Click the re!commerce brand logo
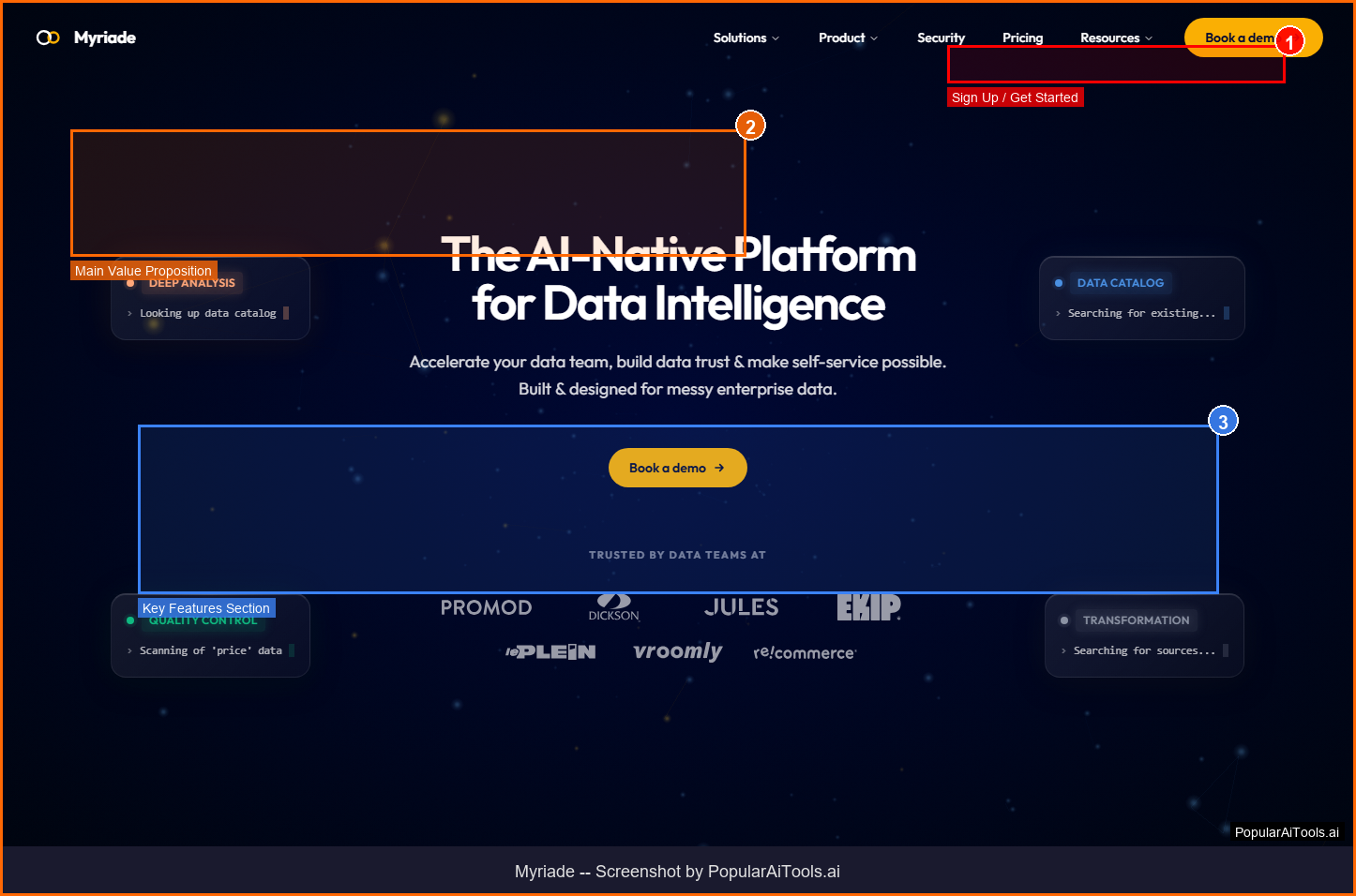This screenshot has height=896, width=1356. coord(805,652)
